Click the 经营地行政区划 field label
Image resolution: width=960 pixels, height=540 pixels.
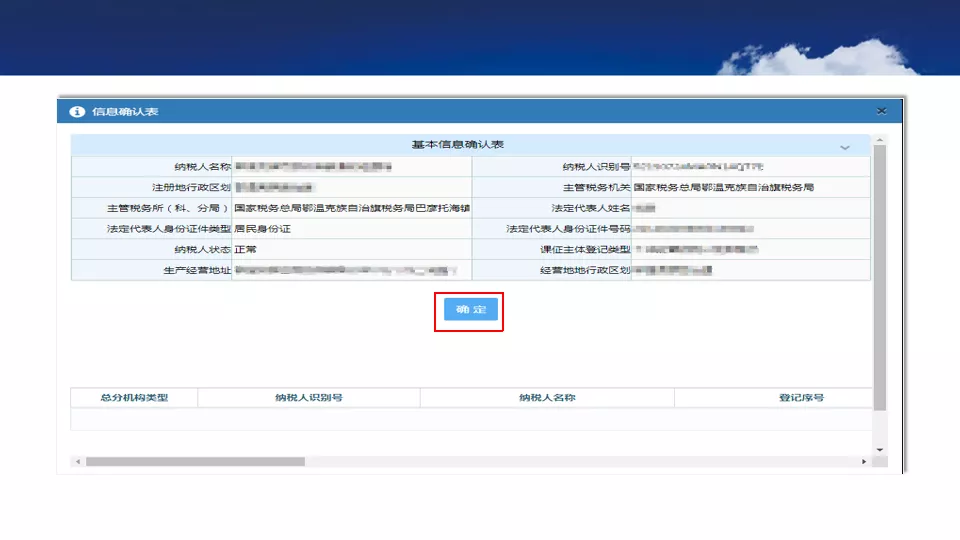tap(585, 271)
